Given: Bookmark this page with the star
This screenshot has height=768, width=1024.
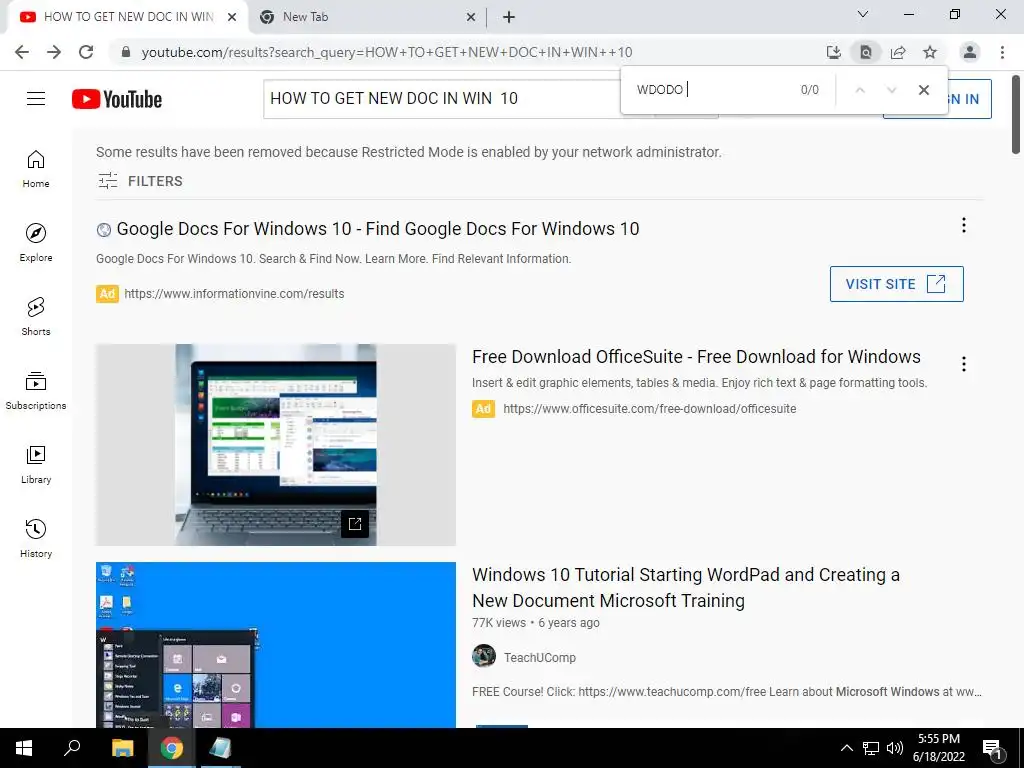Looking at the screenshot, I should pyautogui.click(x=930, y=52).
